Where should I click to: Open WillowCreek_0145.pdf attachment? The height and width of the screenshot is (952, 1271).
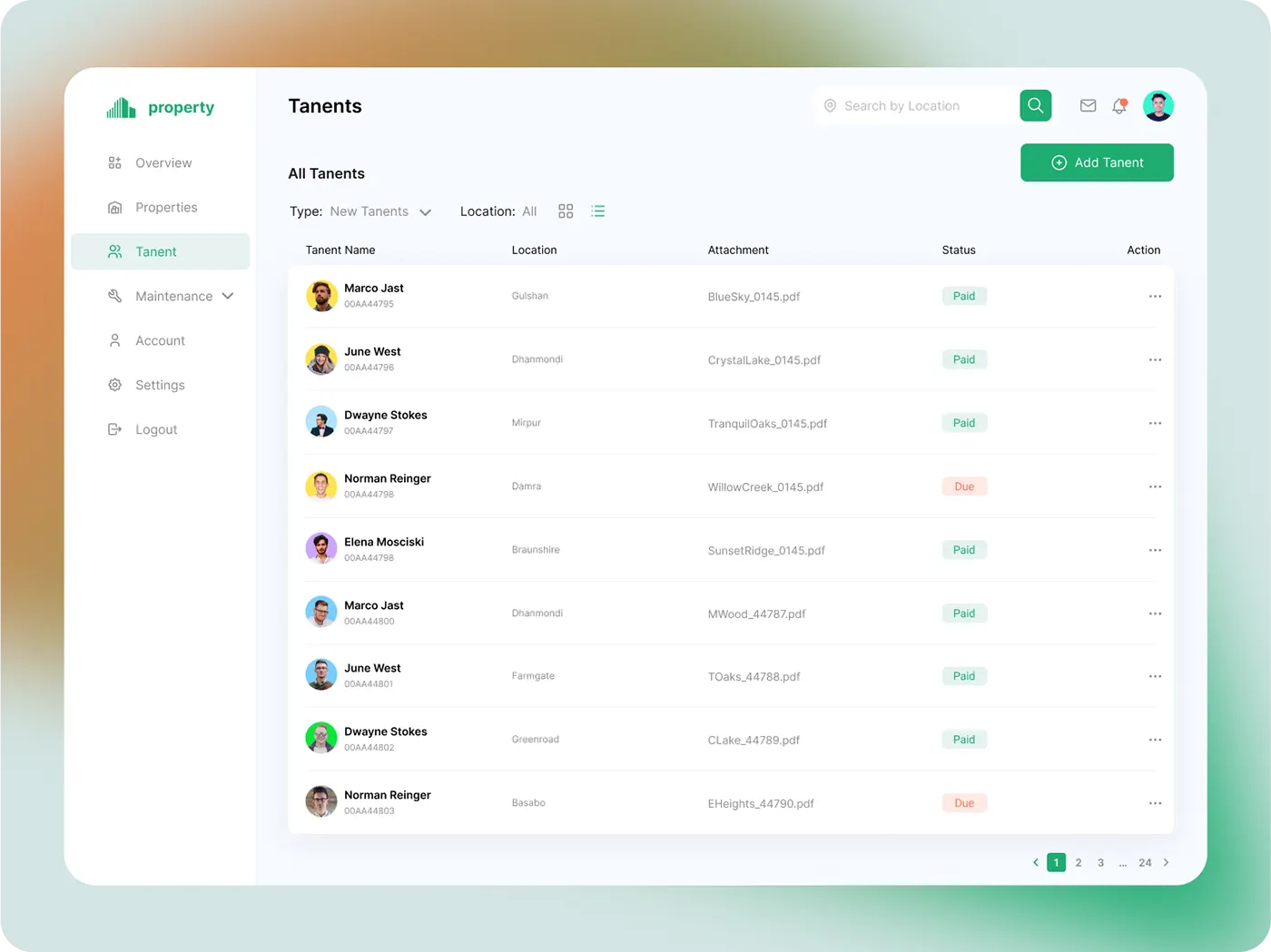coord(765,487)
